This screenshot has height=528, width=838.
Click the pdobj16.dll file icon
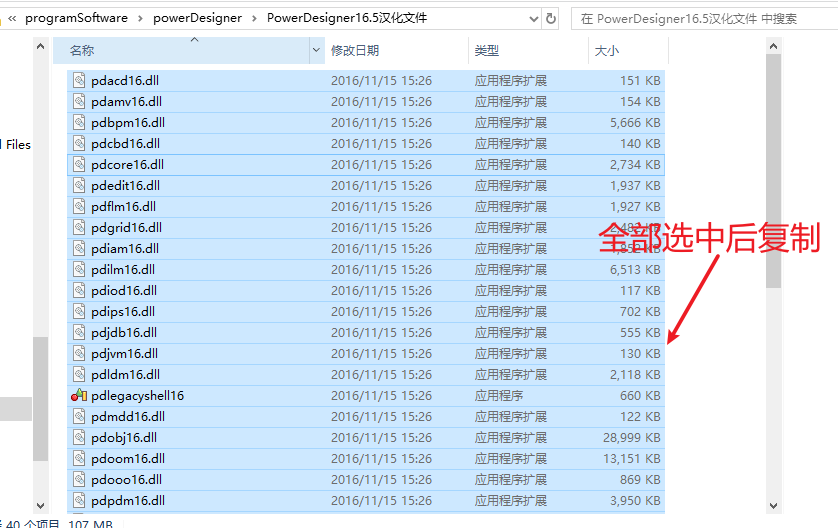79,438
